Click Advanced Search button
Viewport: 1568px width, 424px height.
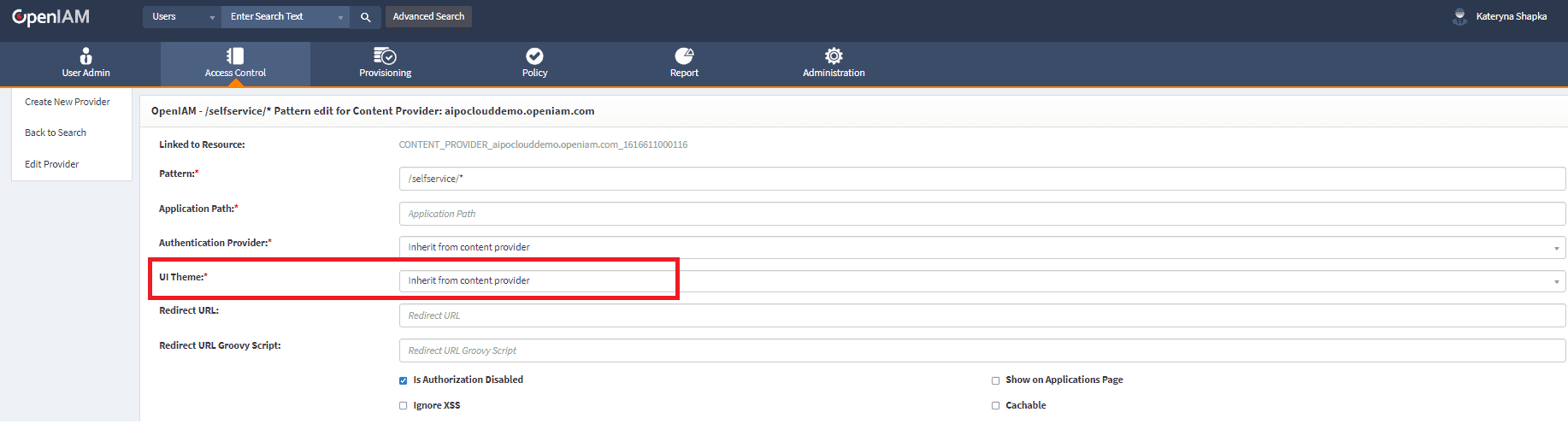pos(428,17)
